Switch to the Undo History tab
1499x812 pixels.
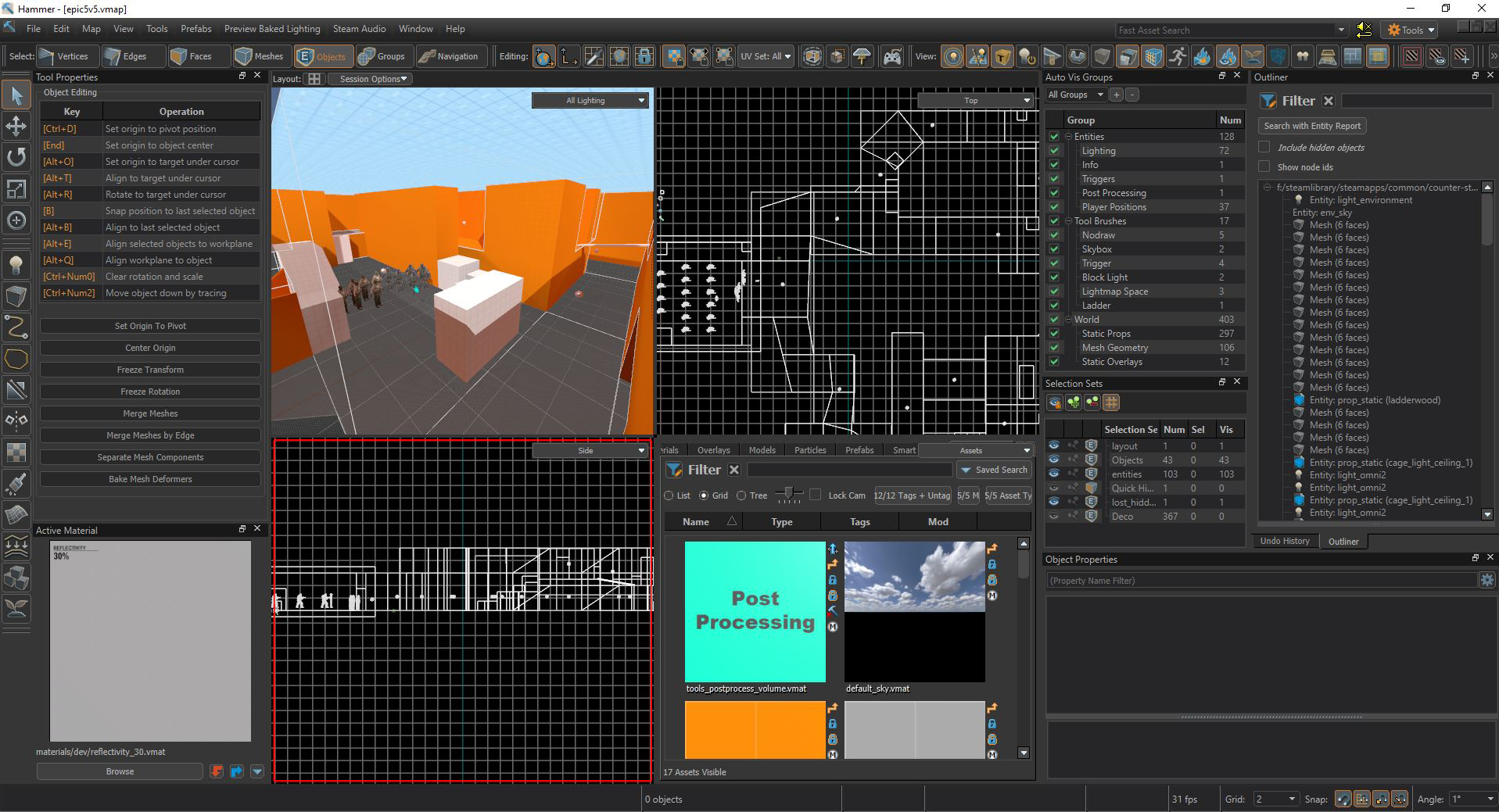[x=1284, y=541]
